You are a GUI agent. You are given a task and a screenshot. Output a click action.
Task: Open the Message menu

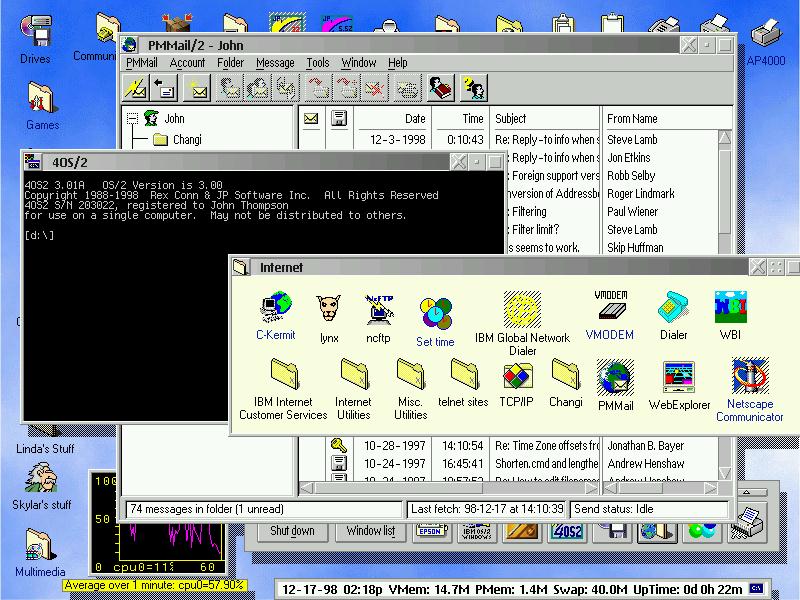pyautogui.click(x=275, y=63)
